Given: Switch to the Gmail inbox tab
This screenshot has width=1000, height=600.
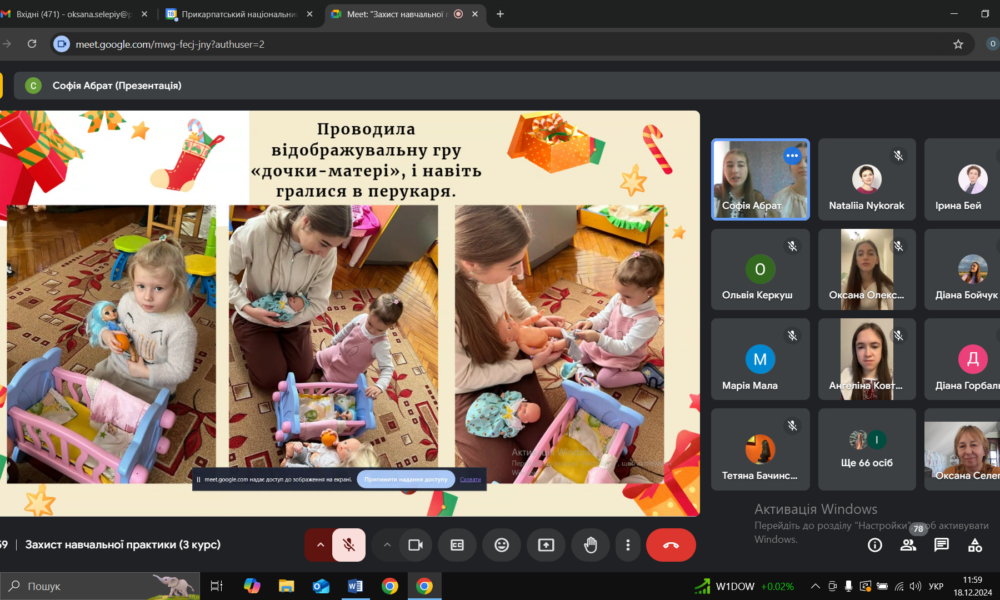Looking at the screenshot, I should 70,14.
